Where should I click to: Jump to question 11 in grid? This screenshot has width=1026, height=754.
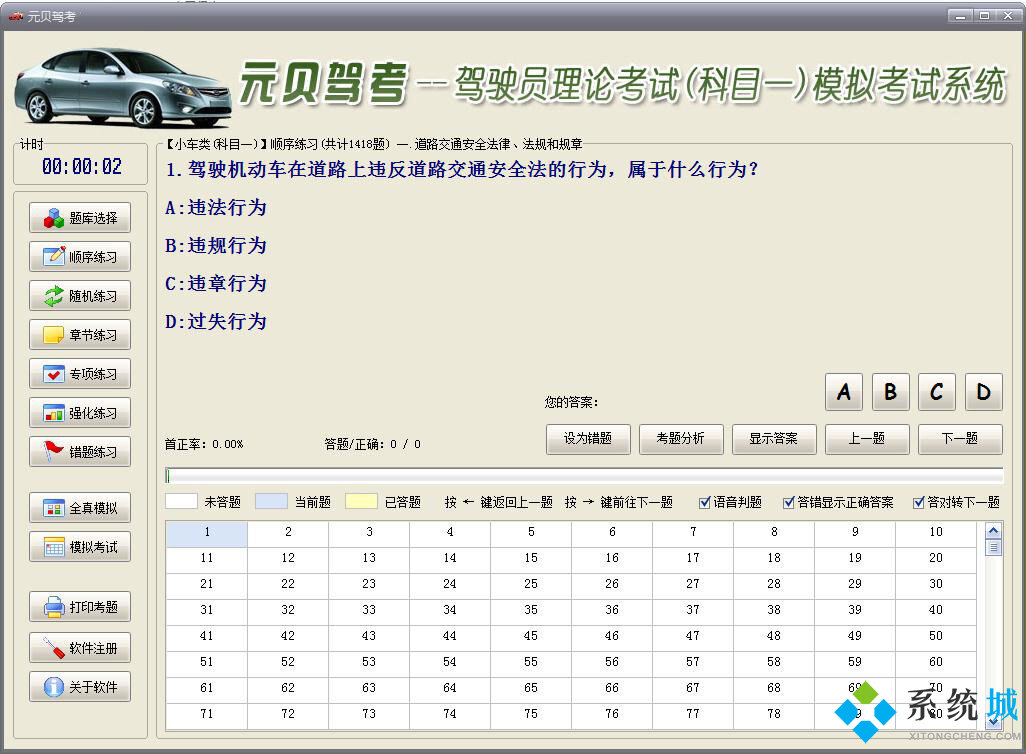tap(207, 558)
